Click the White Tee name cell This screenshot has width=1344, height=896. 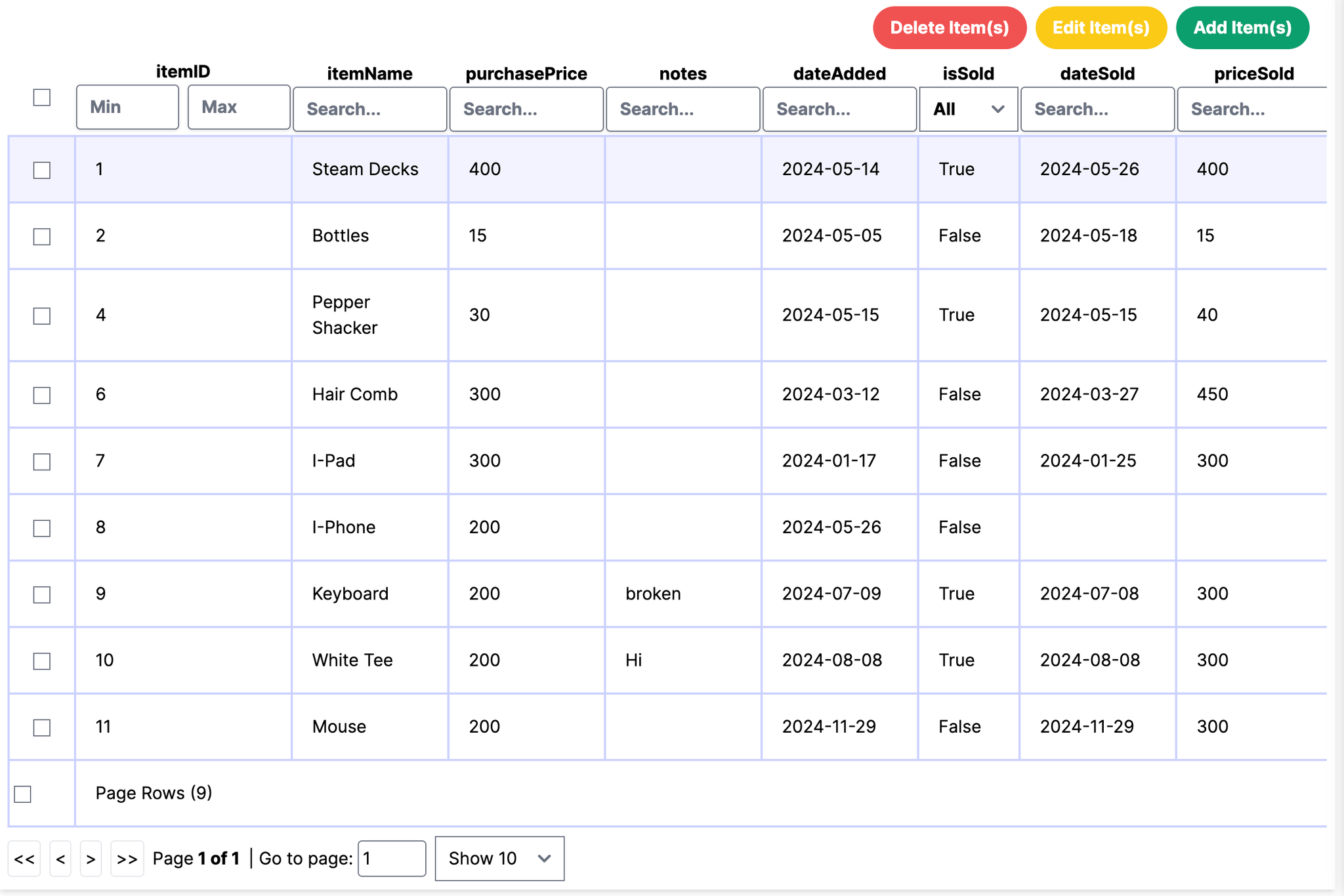pyautogui.click(x=370, y=660)
